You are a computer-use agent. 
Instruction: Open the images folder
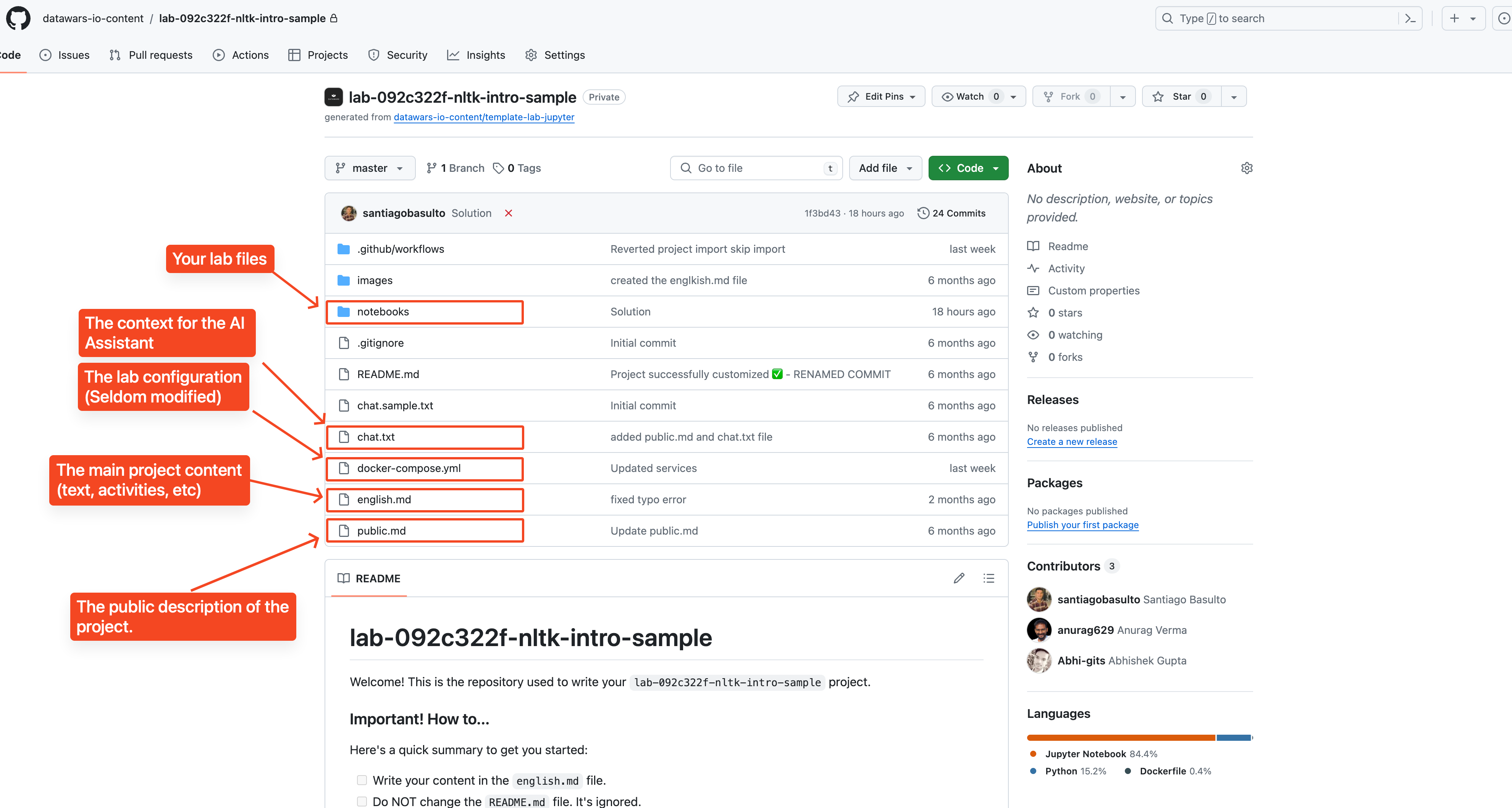click(375, 281)
